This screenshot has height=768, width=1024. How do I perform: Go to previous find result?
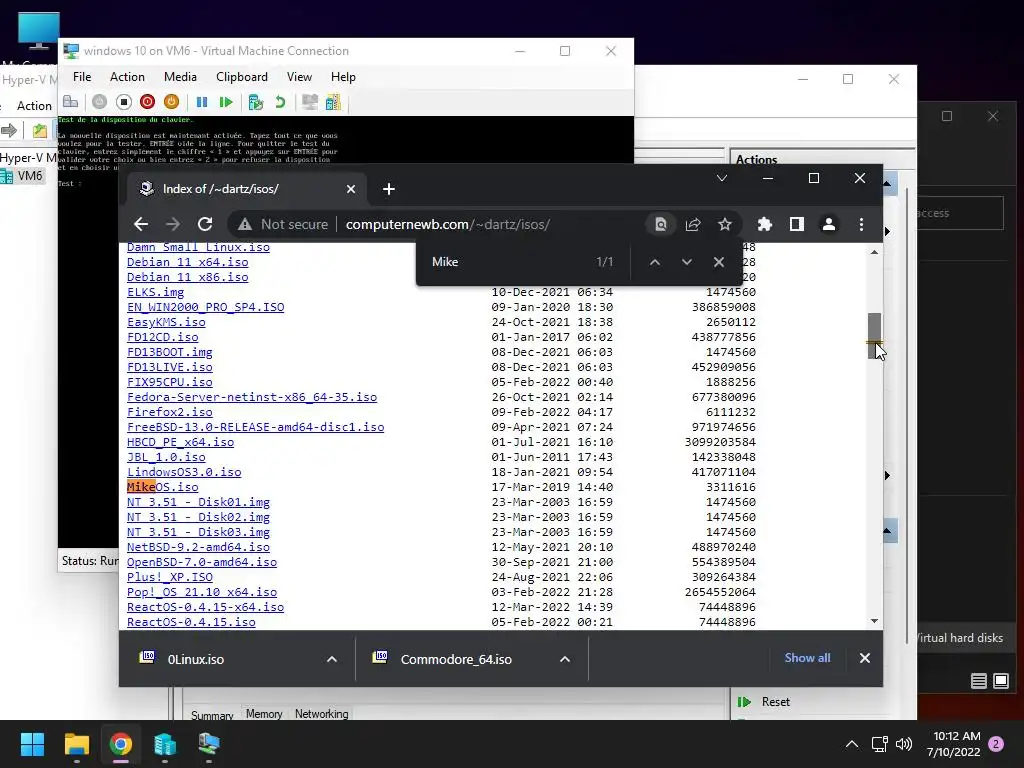(x=654, y=262)
